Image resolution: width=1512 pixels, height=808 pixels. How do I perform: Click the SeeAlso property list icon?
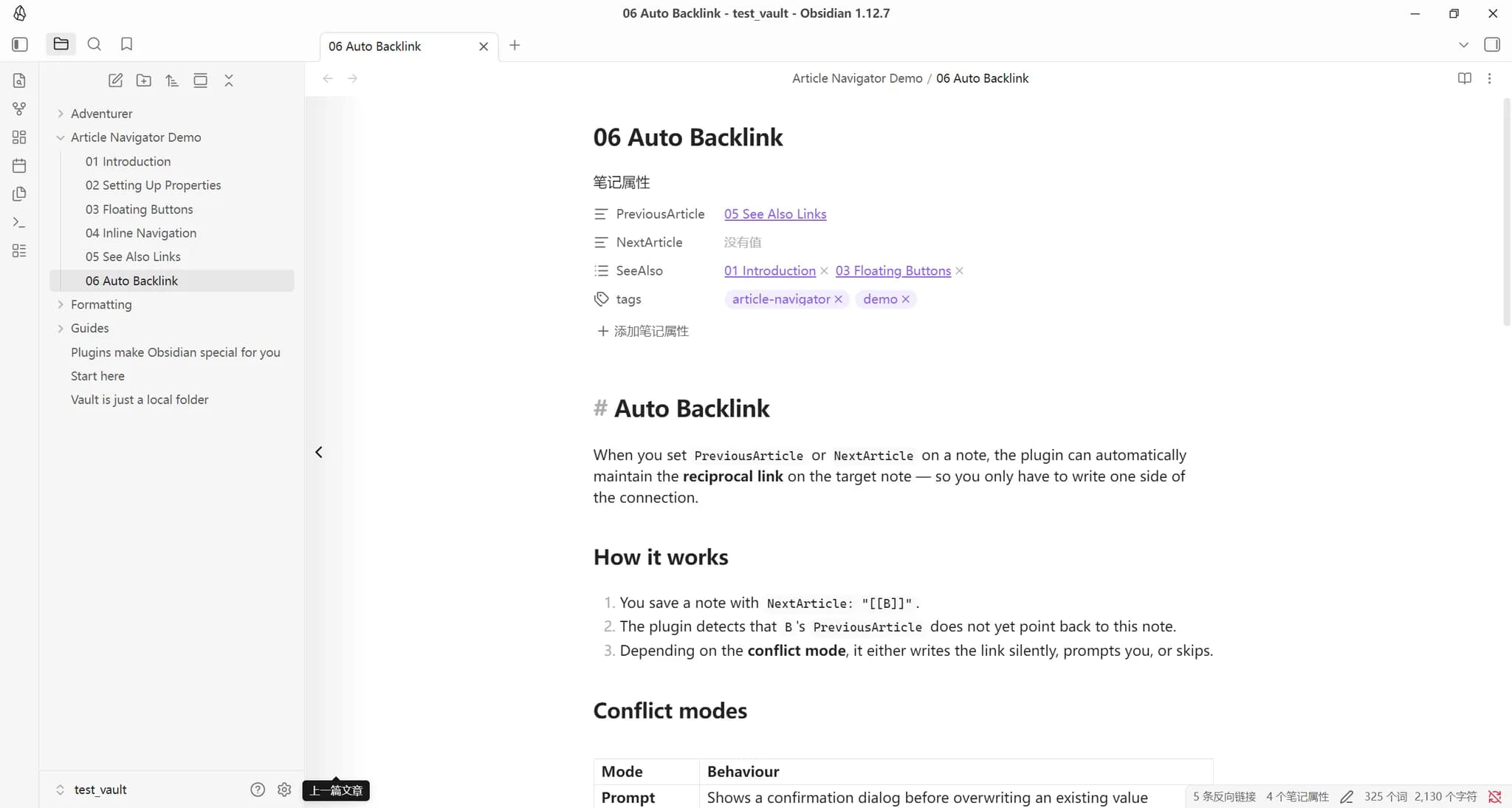click(601, 271)
